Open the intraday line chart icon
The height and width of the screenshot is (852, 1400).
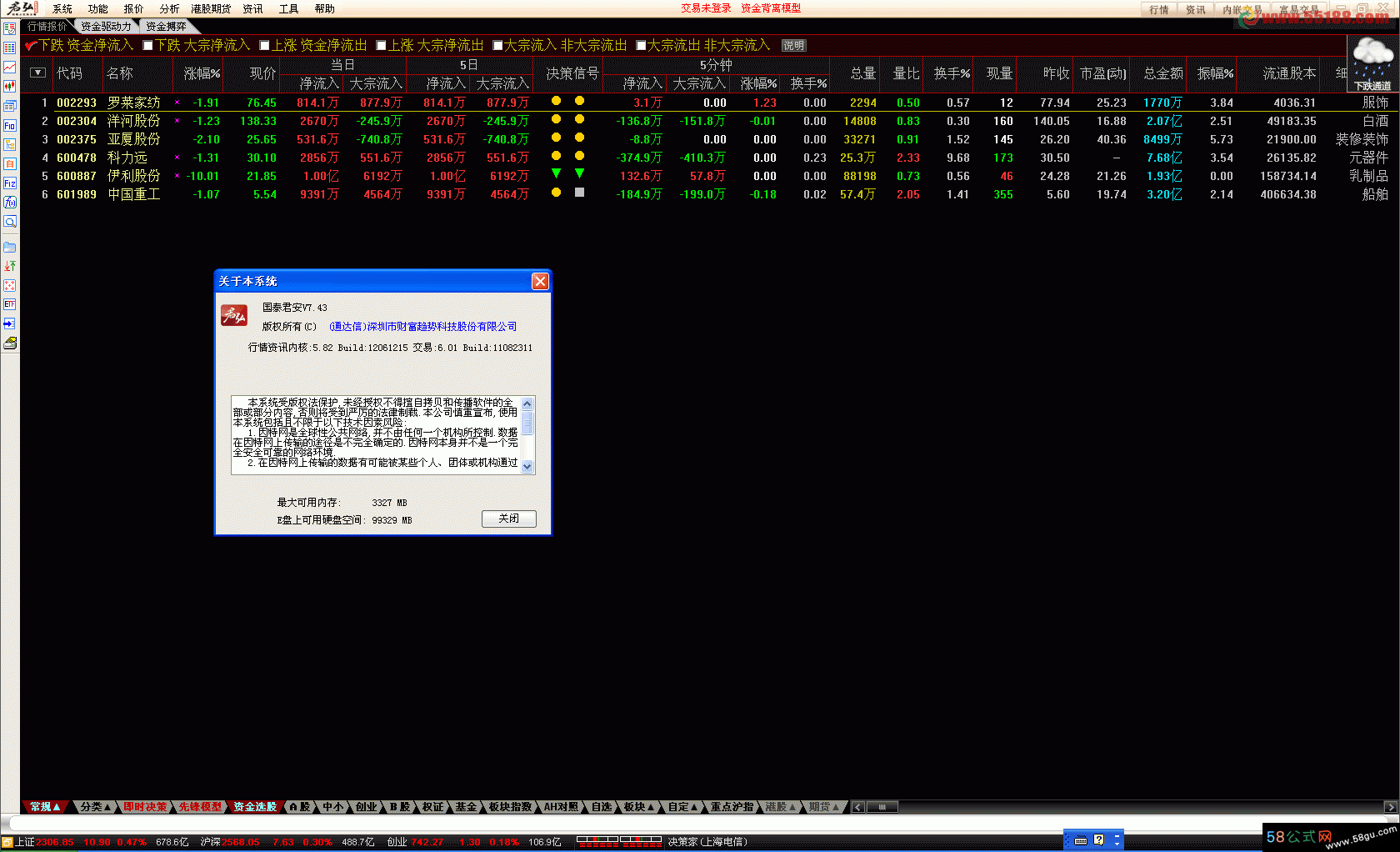[x=10, y=67]
